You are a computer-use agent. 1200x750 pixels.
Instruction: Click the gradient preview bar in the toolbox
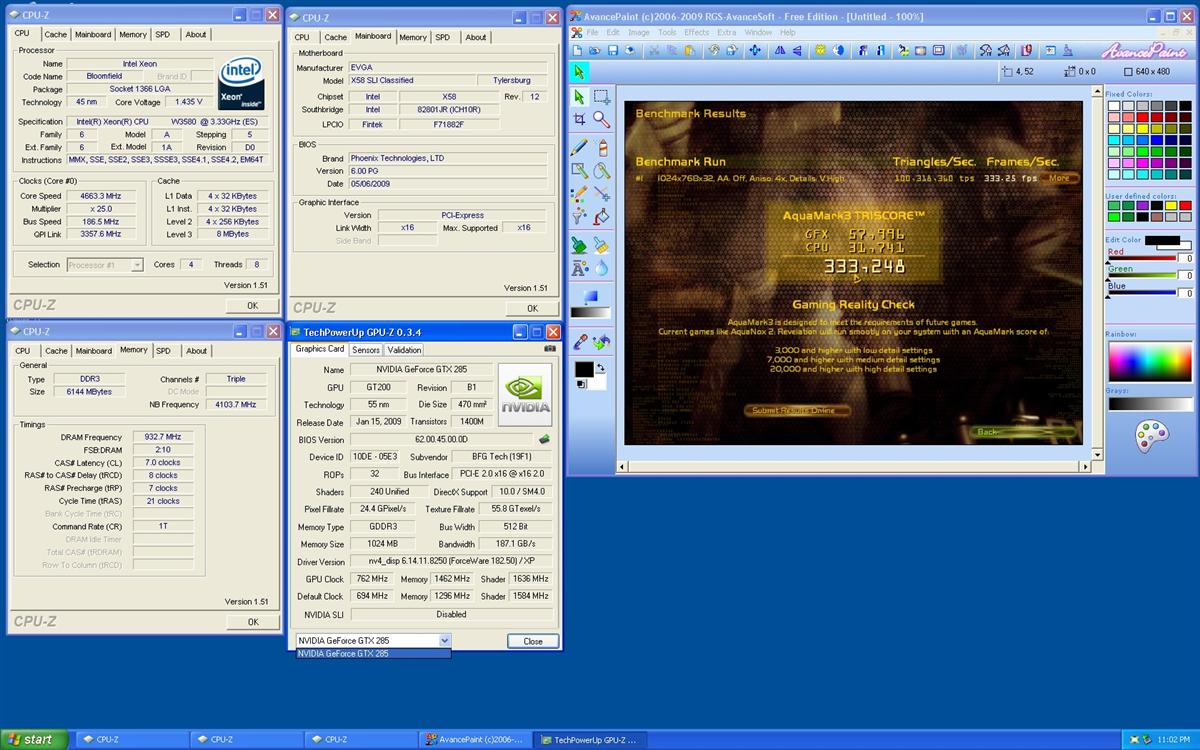click(x=590, y=313)
